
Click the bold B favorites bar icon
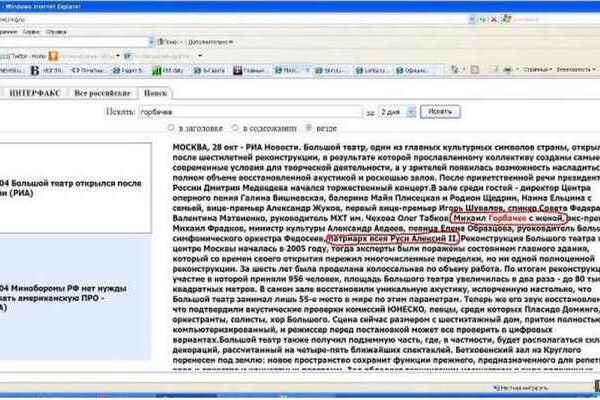[35, 70]
